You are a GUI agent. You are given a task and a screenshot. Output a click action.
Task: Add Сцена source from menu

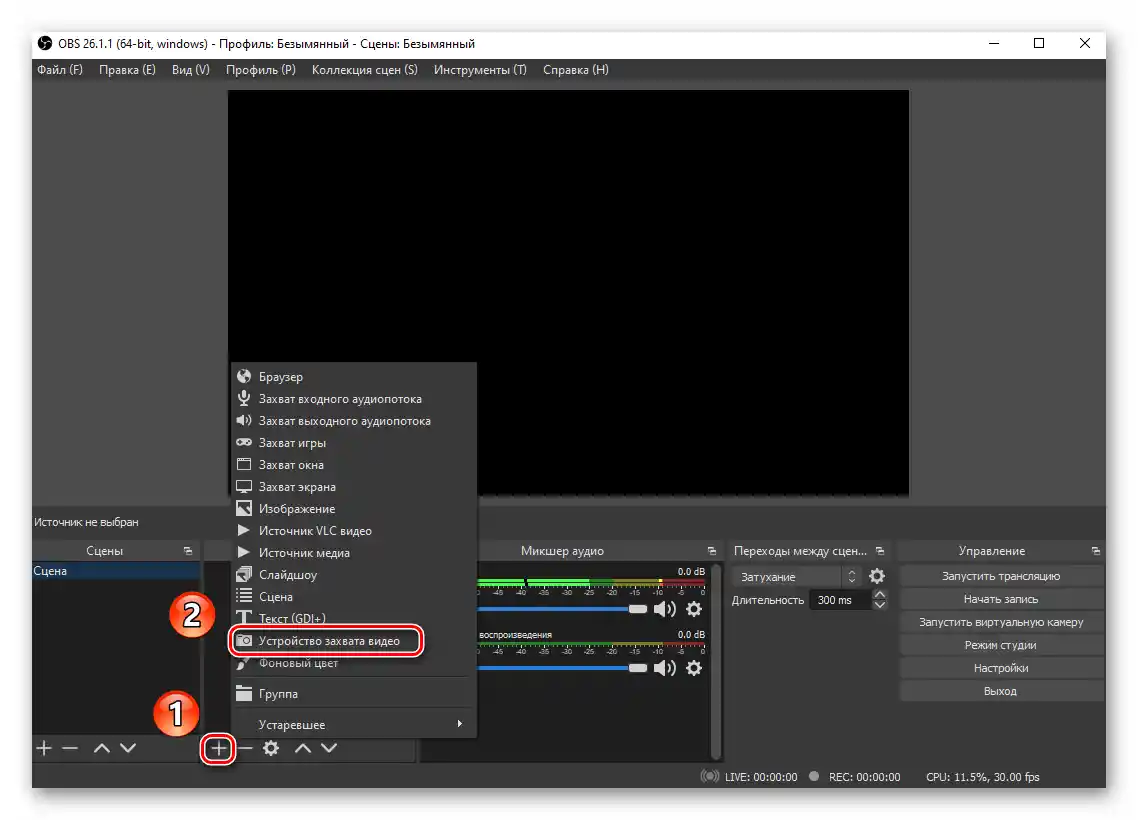pos(353,596)
